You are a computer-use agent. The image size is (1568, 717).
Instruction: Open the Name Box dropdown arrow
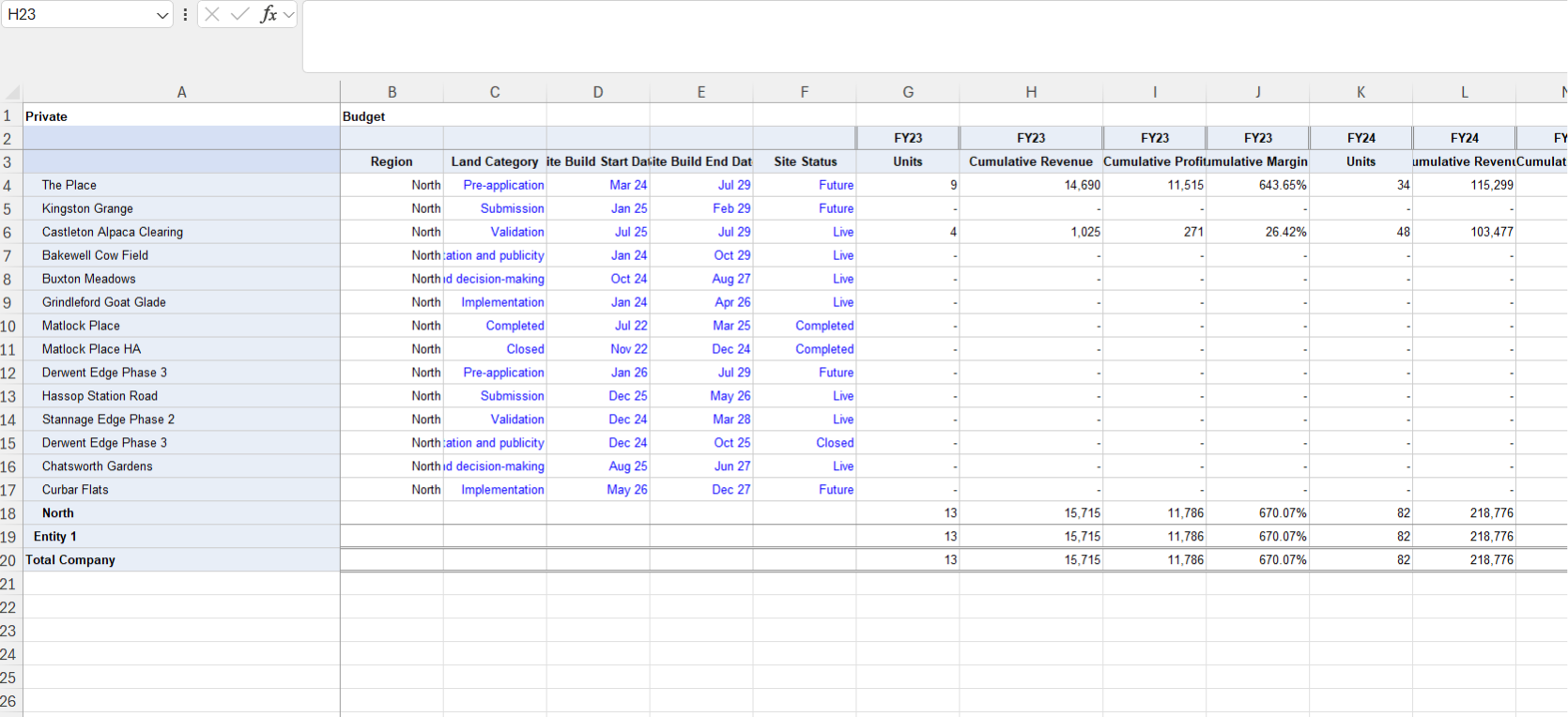pos(162,15)
